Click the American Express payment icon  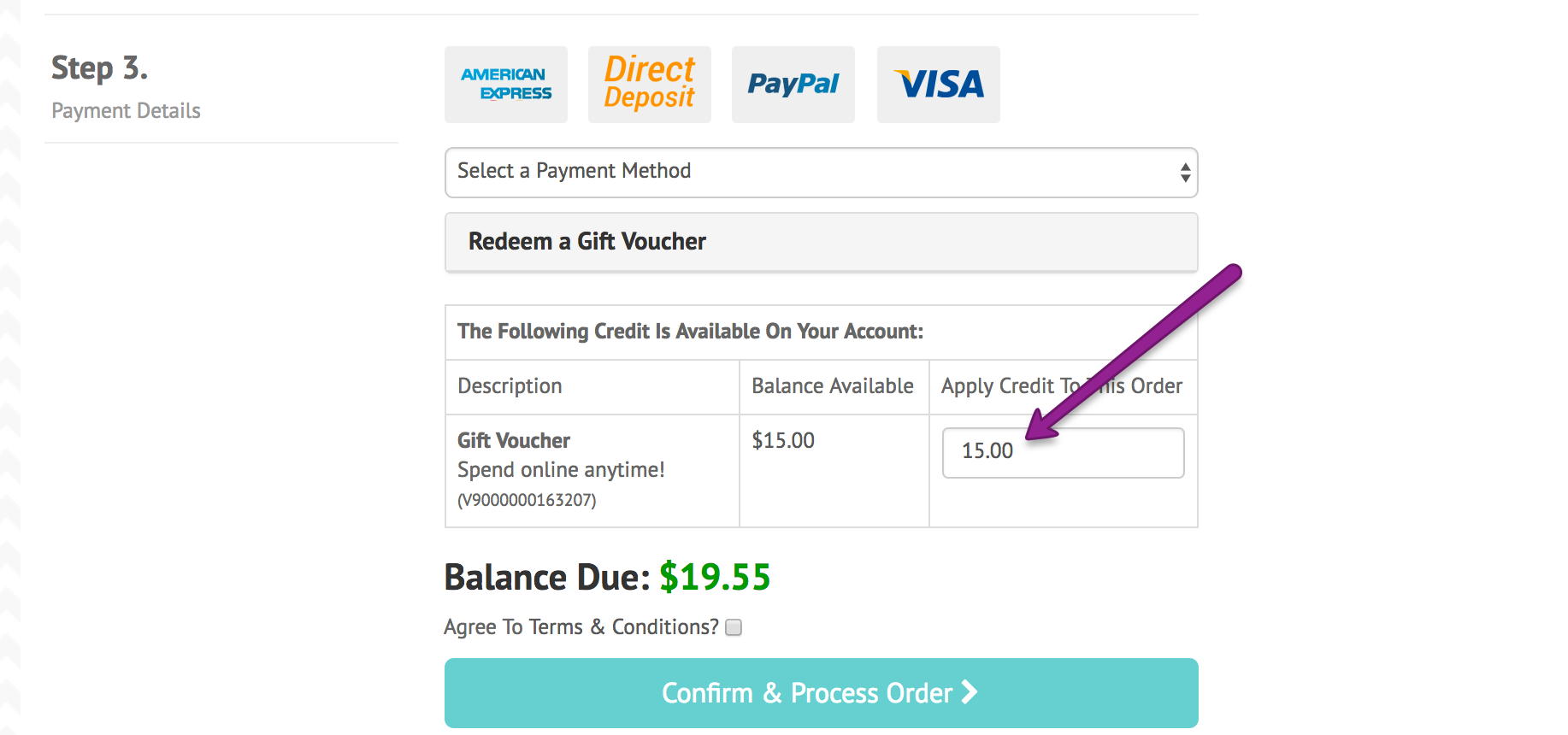[x=506, y=85]
